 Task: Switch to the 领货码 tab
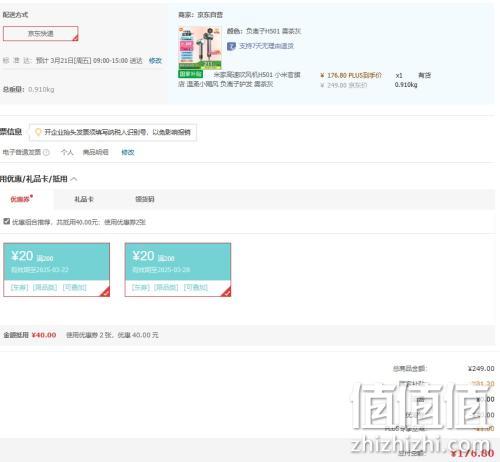tap(145, 199)
